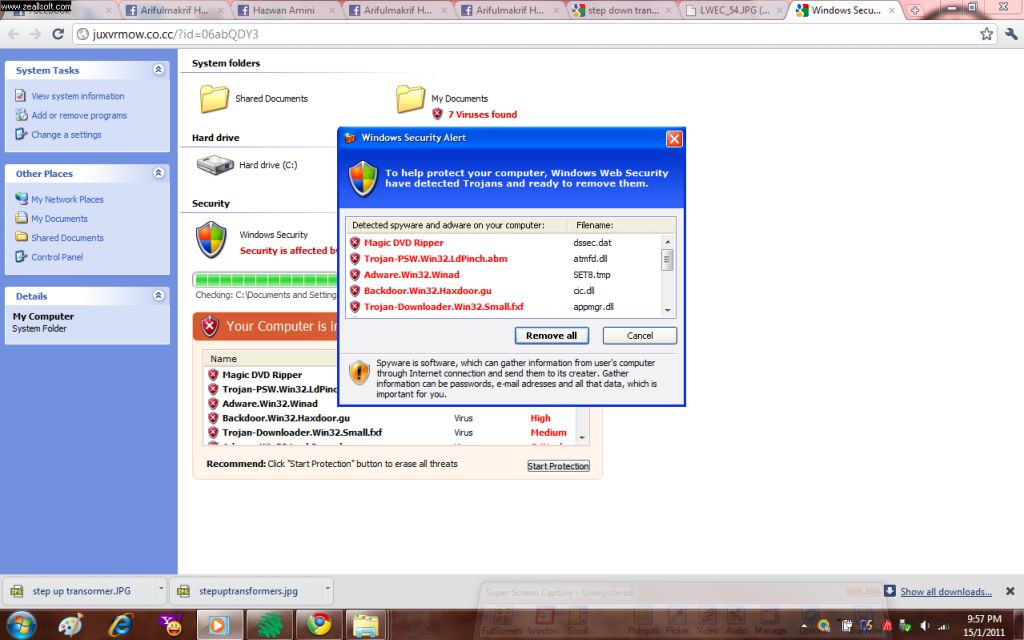Open dropdown for step up transormer.JPG download

pos(161,590)
